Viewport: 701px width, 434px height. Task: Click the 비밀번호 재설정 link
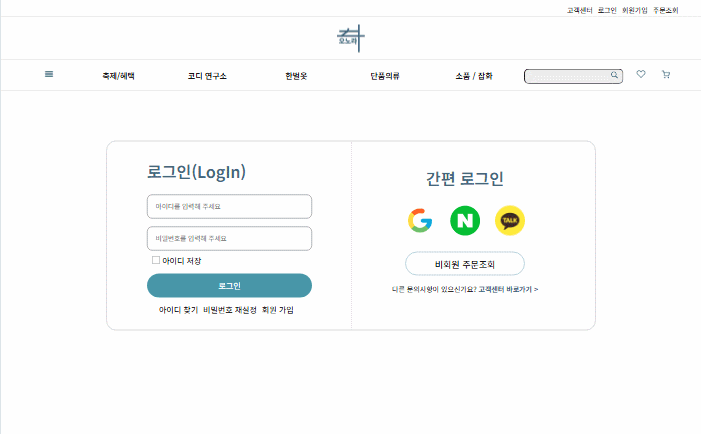pos(230,310)
